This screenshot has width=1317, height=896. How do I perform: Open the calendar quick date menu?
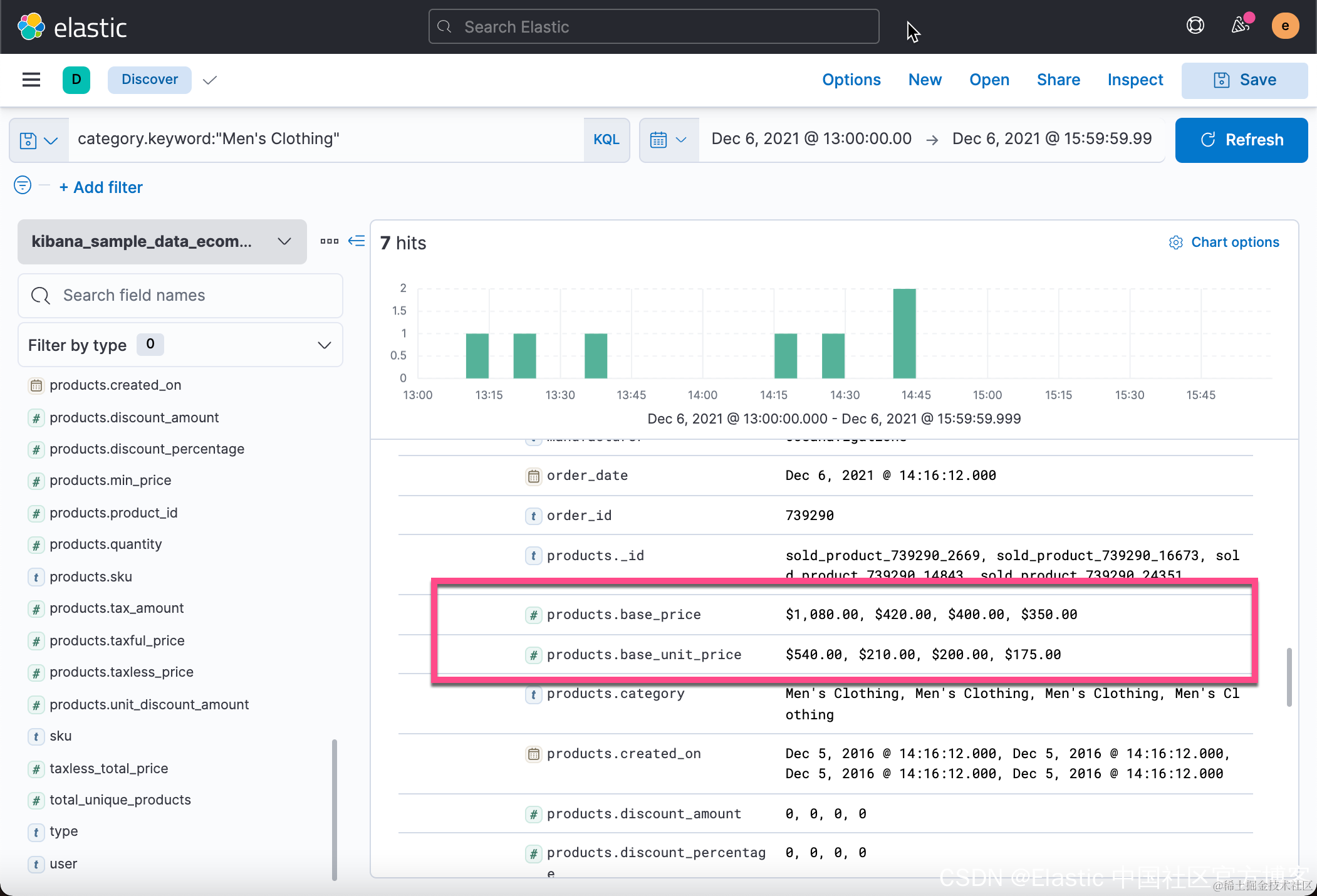[x=668, y=140]
